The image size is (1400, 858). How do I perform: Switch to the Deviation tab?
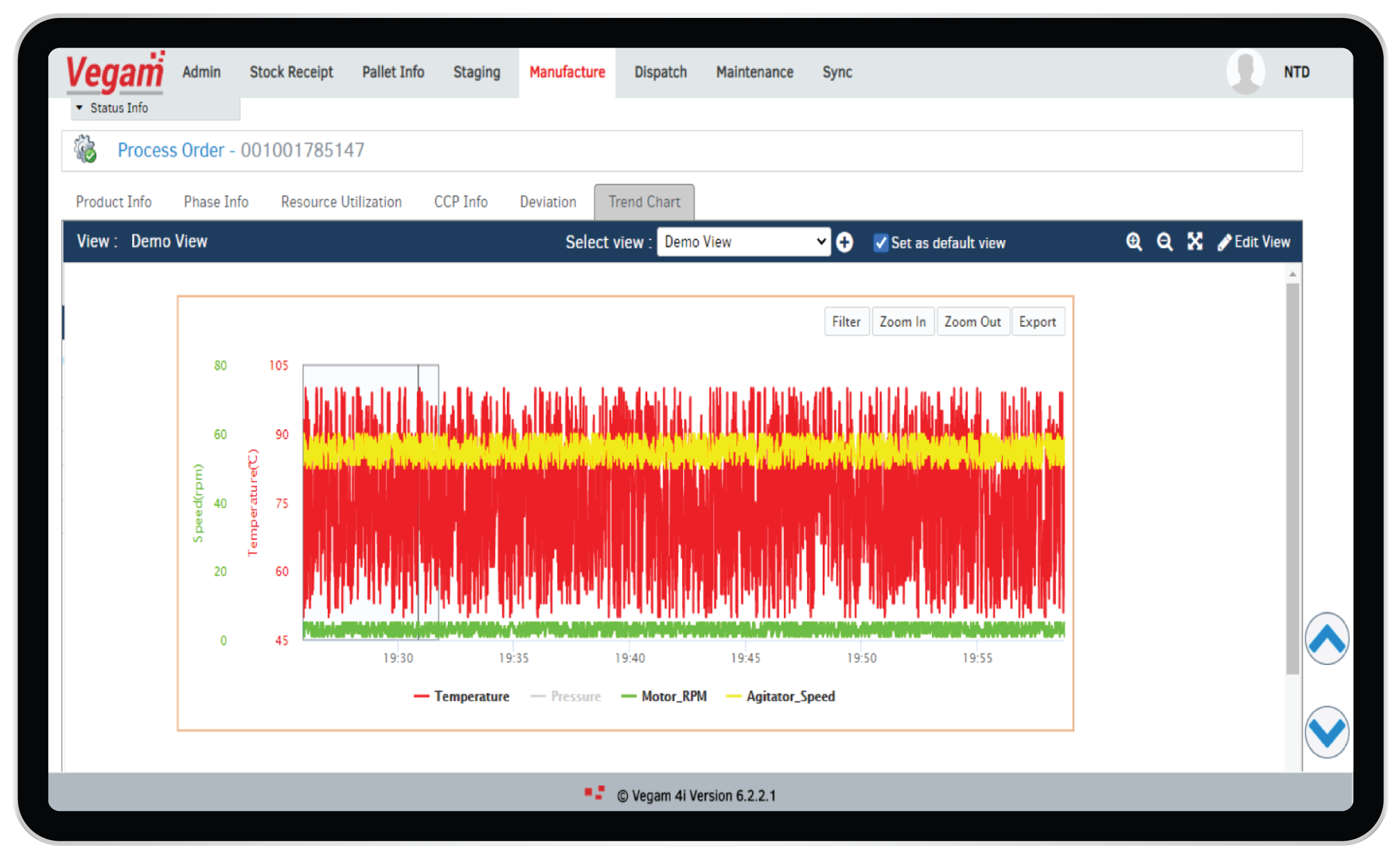[x=548, y=202]
